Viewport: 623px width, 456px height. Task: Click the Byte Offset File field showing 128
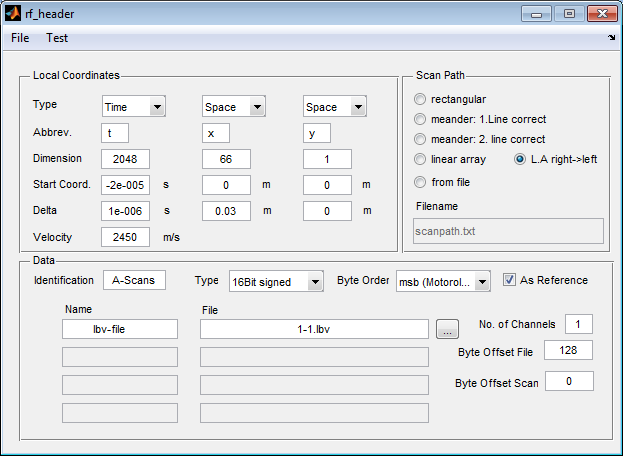568,350
